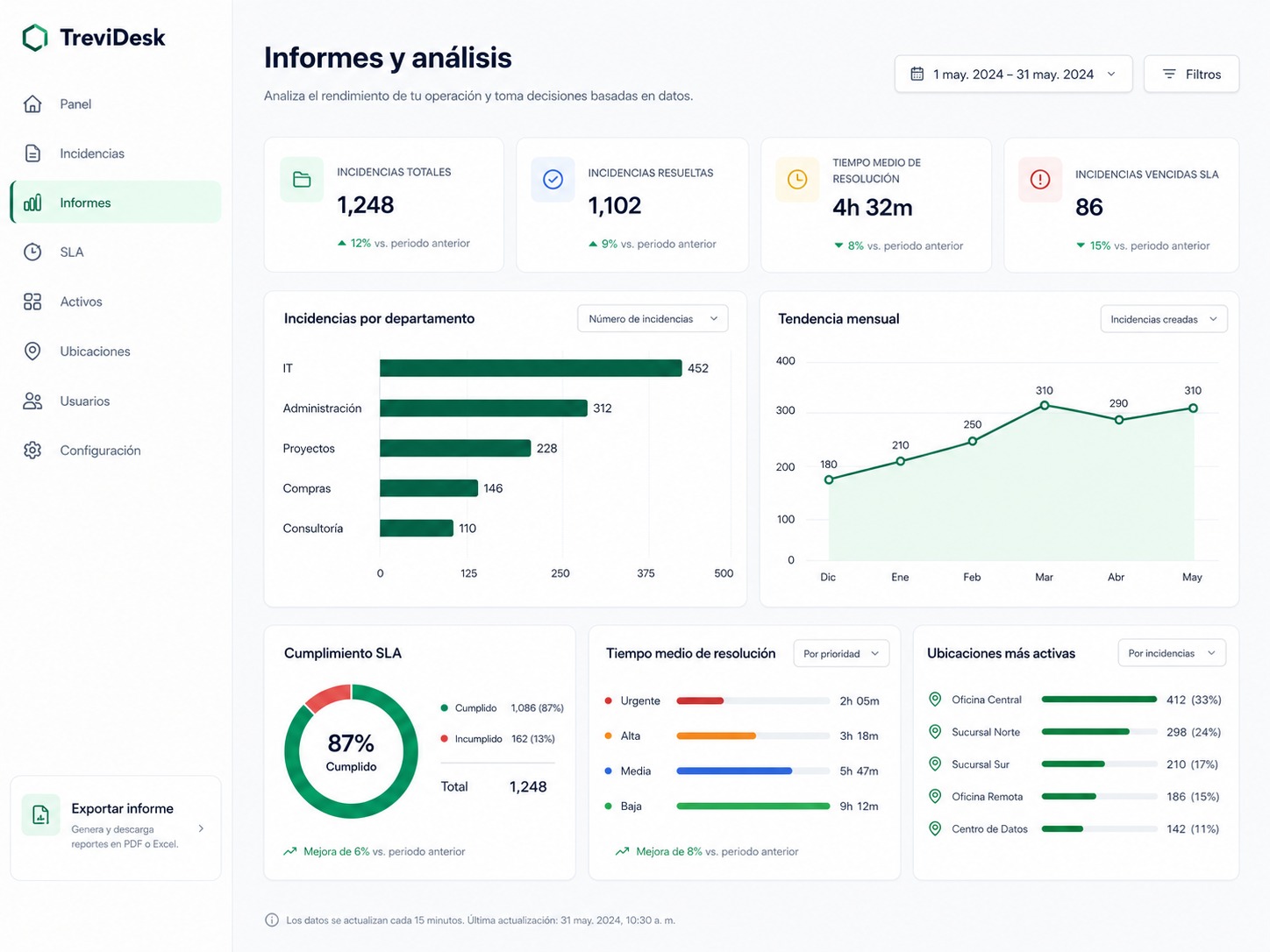The height and width of the screenshot is (952, 1270).
Task: Click the Exportar informe file icon
Action: (x=40, y=814)
